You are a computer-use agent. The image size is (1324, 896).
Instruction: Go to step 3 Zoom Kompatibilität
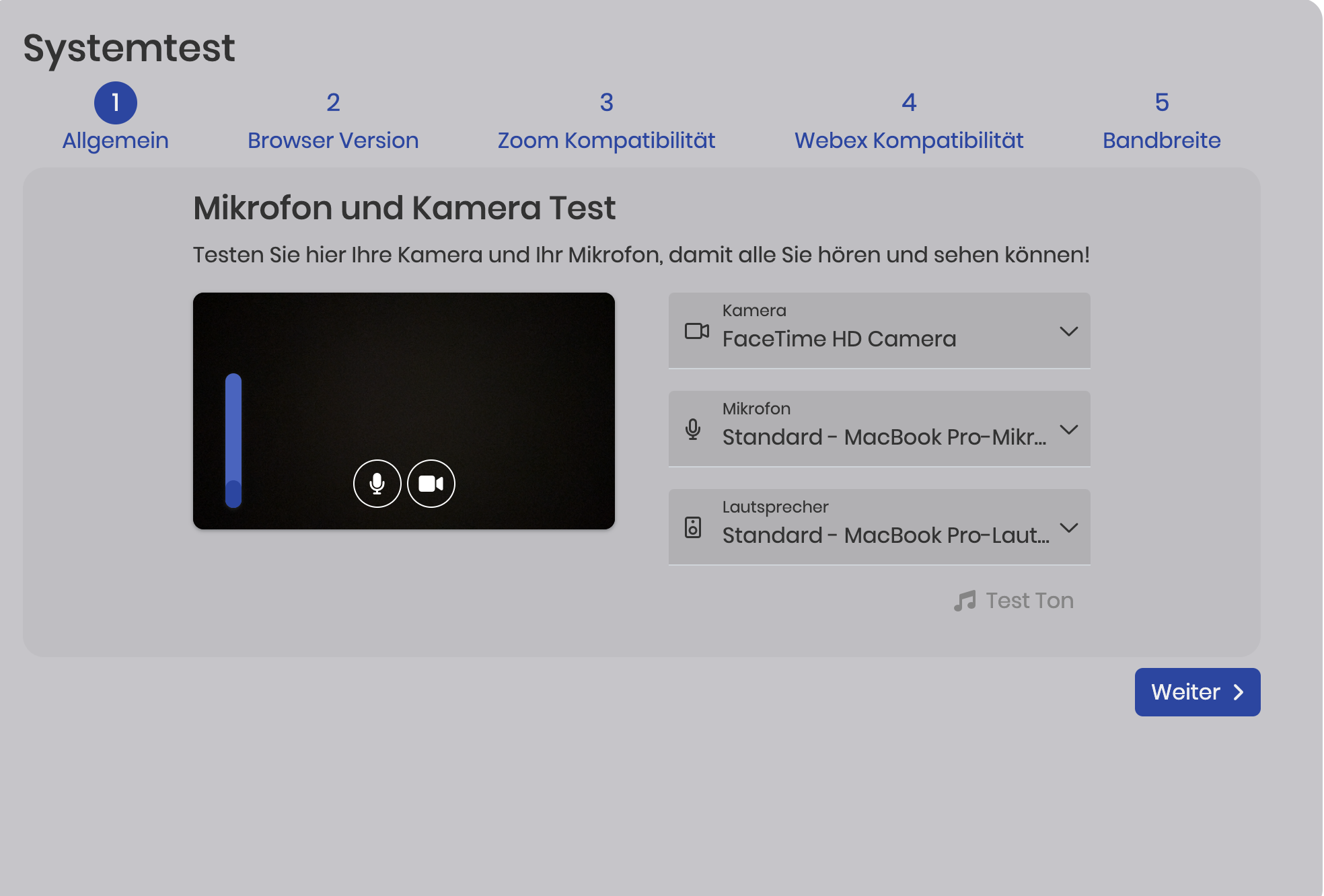pos(606,121)
